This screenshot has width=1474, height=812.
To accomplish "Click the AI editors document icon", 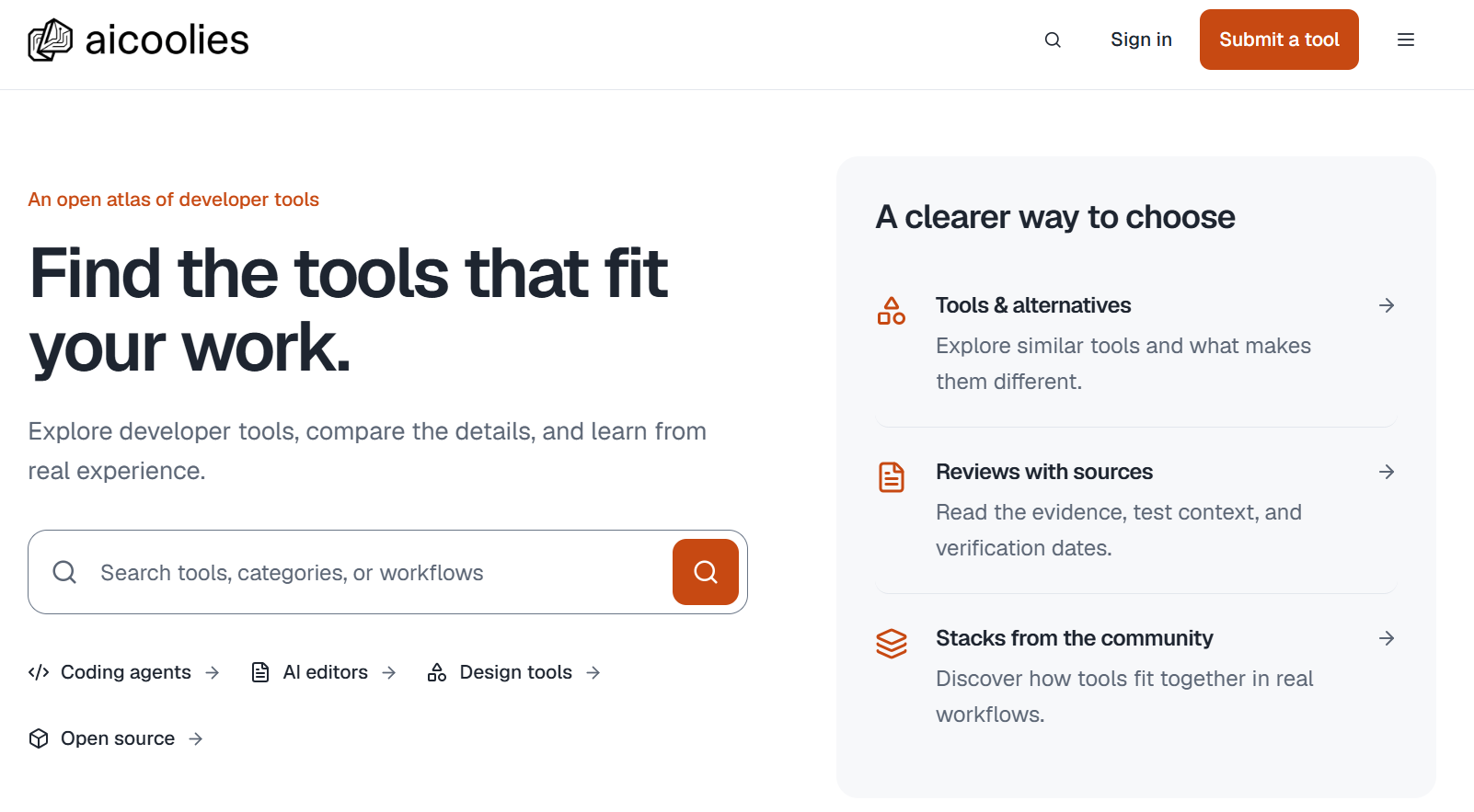I will click(x=260, y=672).
